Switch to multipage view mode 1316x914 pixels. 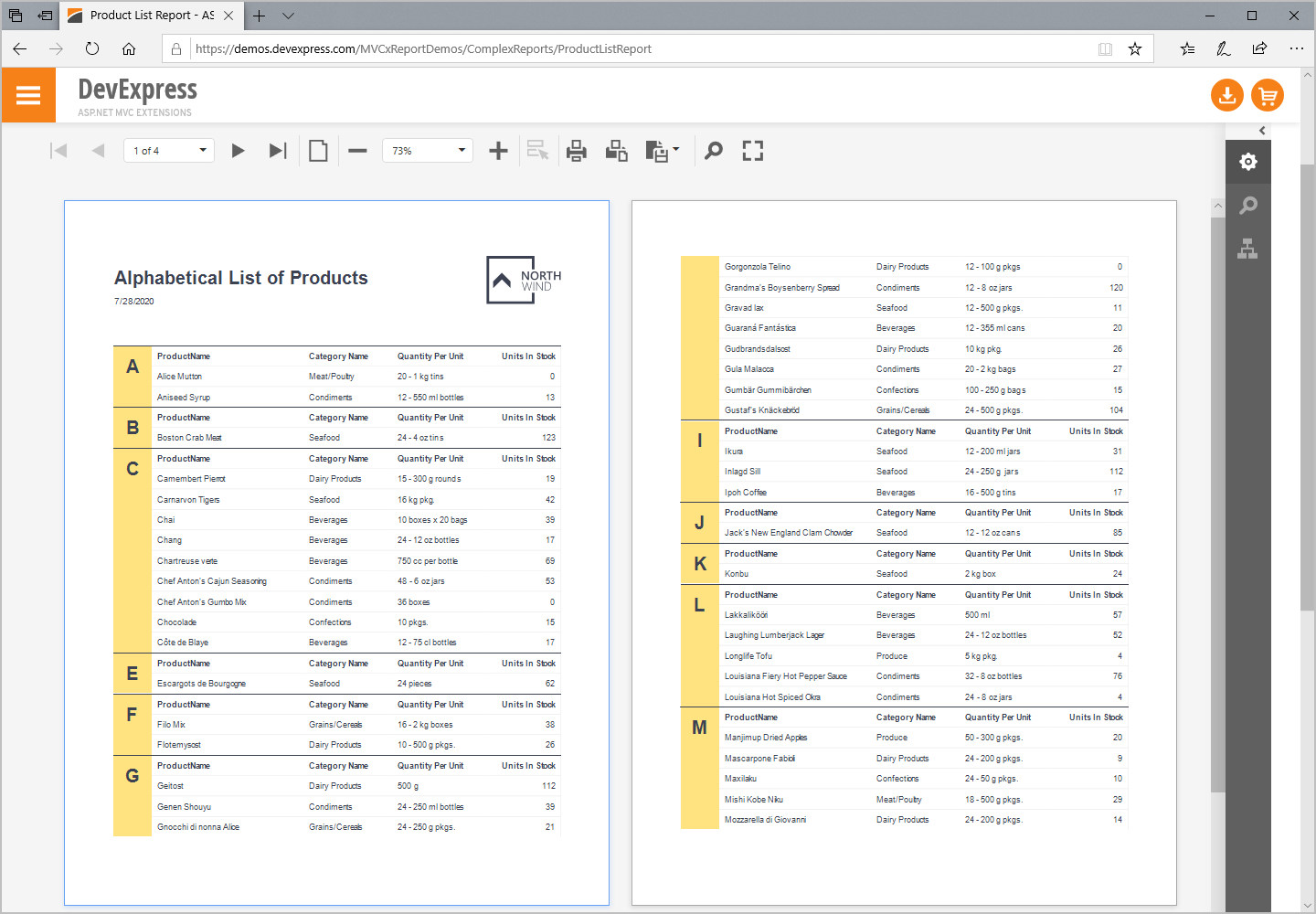click(x=318, y=150)
